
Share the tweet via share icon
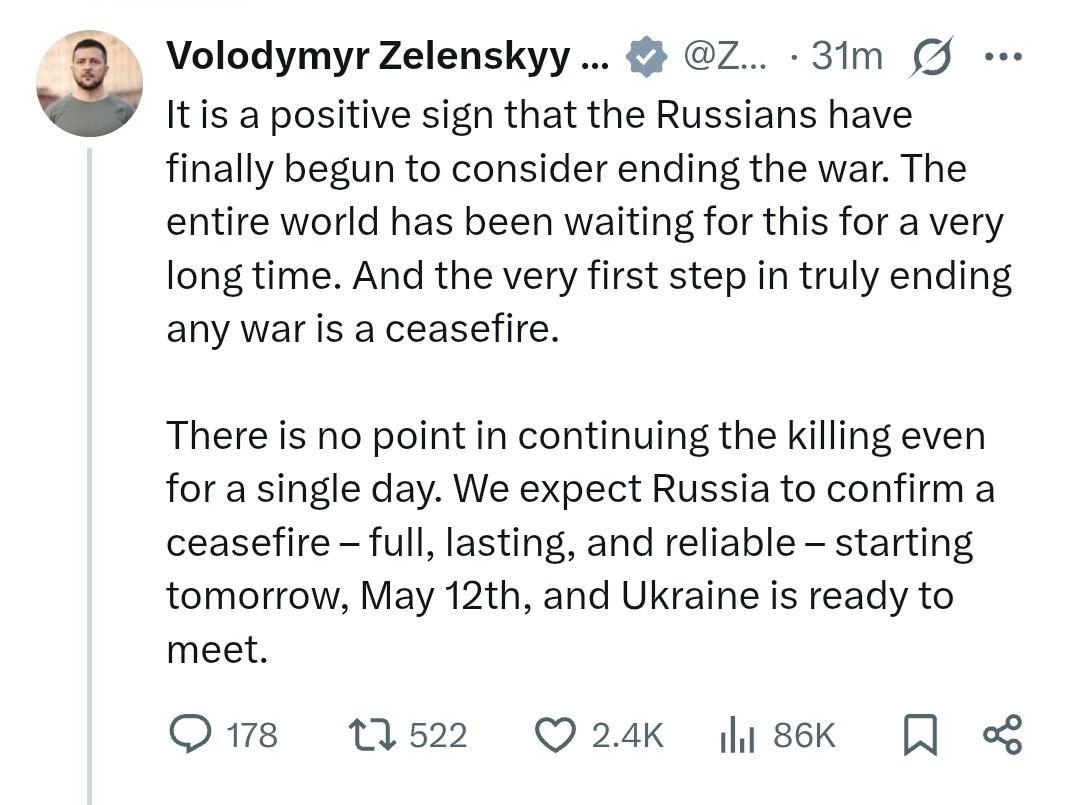(x=1002, y=735)
